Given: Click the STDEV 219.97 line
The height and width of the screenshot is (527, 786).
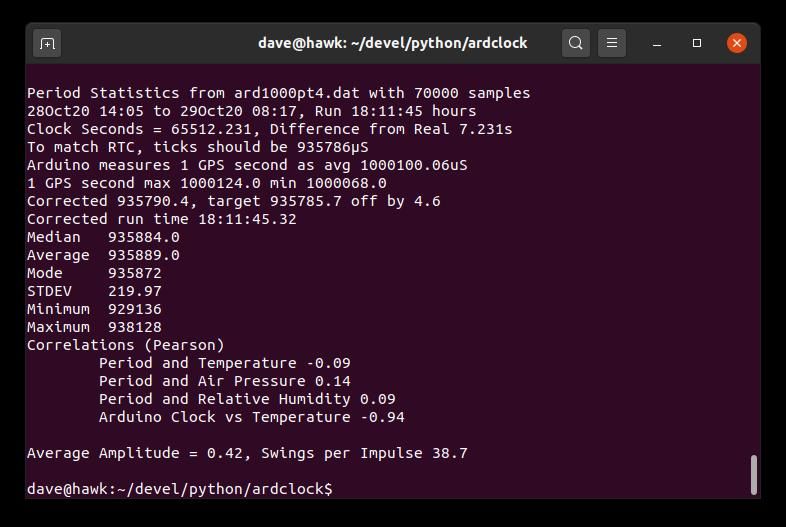Looking at the screenshot, I should [x=94, y=291].
